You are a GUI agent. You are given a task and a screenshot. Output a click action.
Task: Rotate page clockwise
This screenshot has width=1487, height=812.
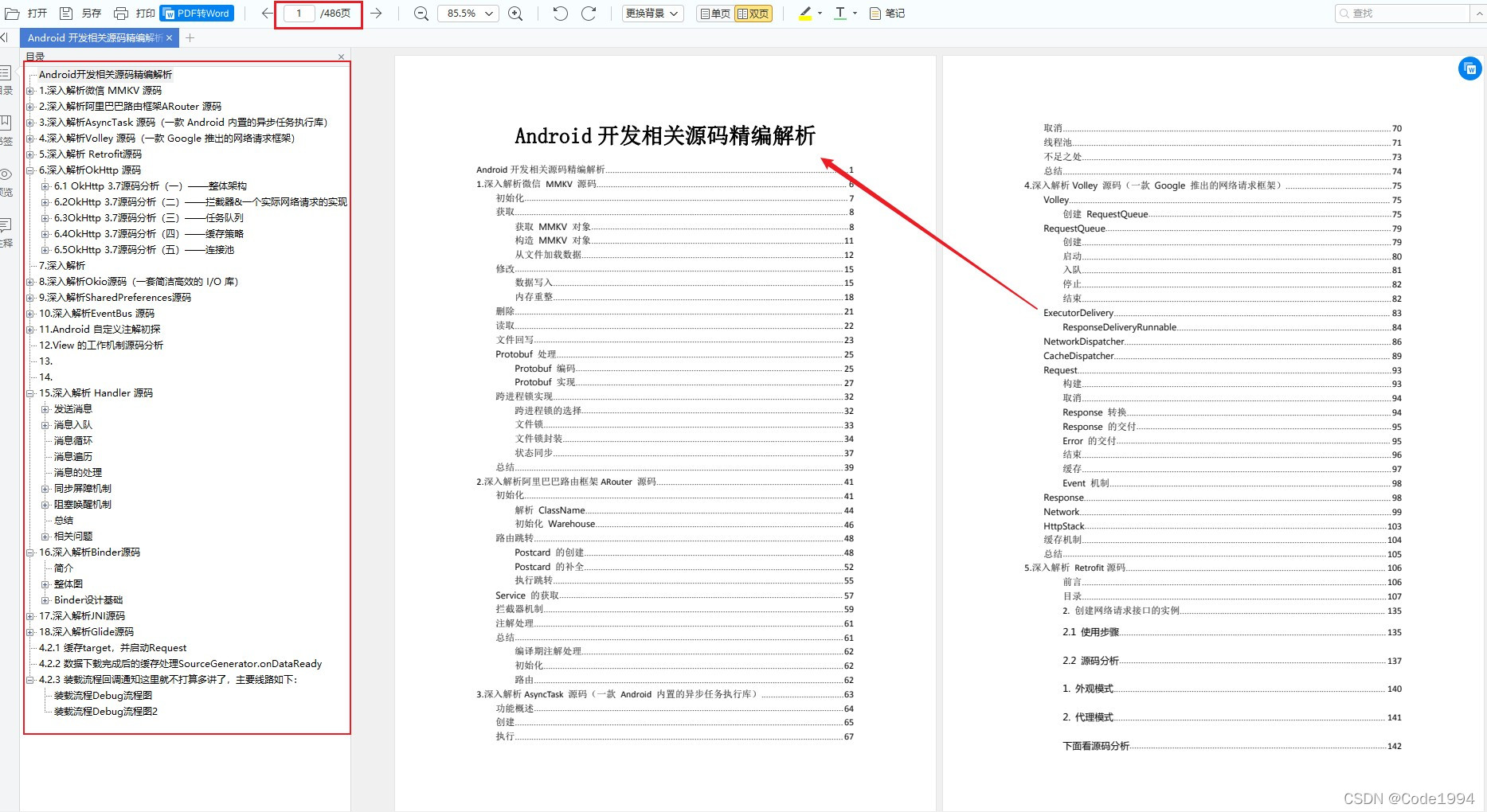pyautogui.click(x=589, y=14)
